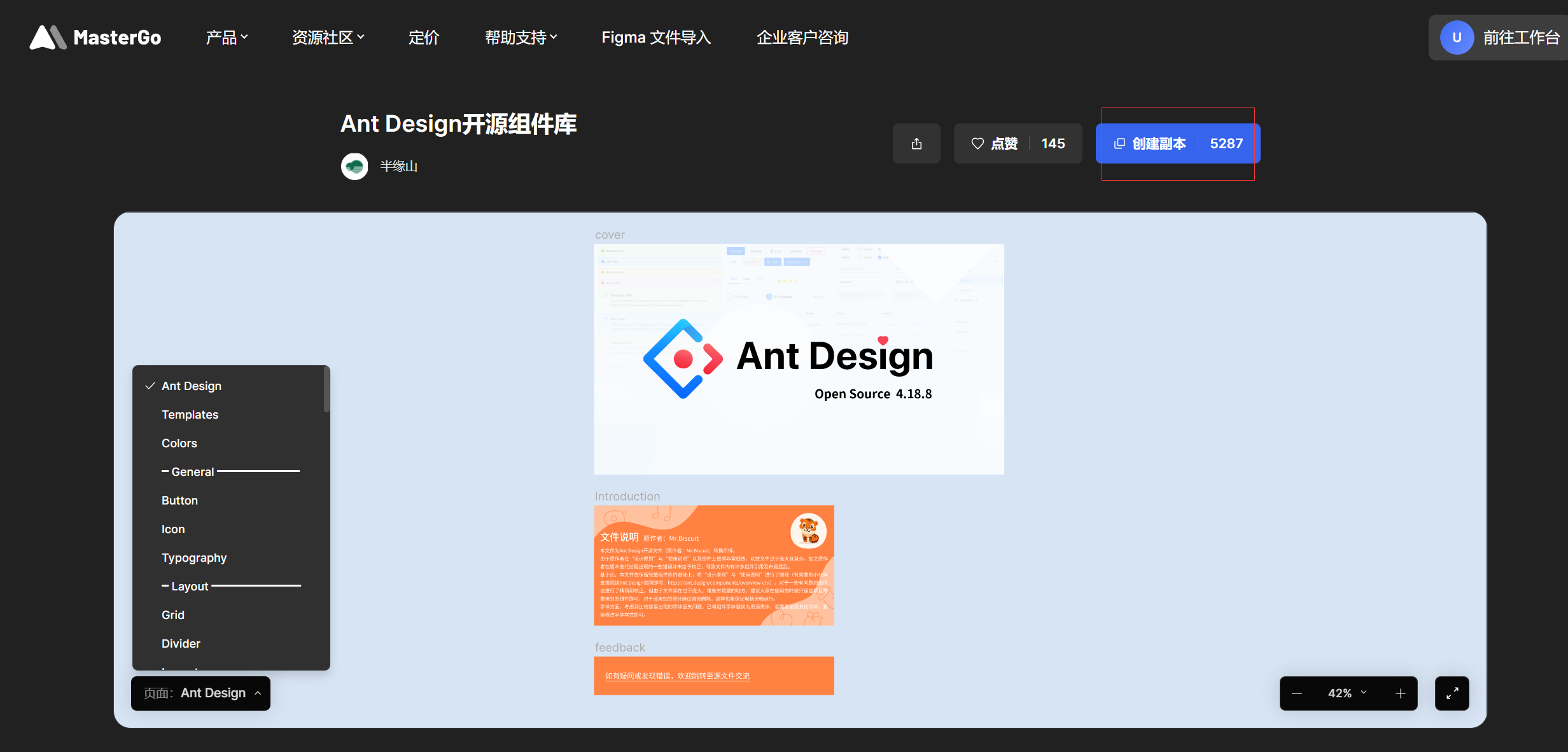Click author 半缘山 avatar
1568x752 pixels.
(354, 167)
